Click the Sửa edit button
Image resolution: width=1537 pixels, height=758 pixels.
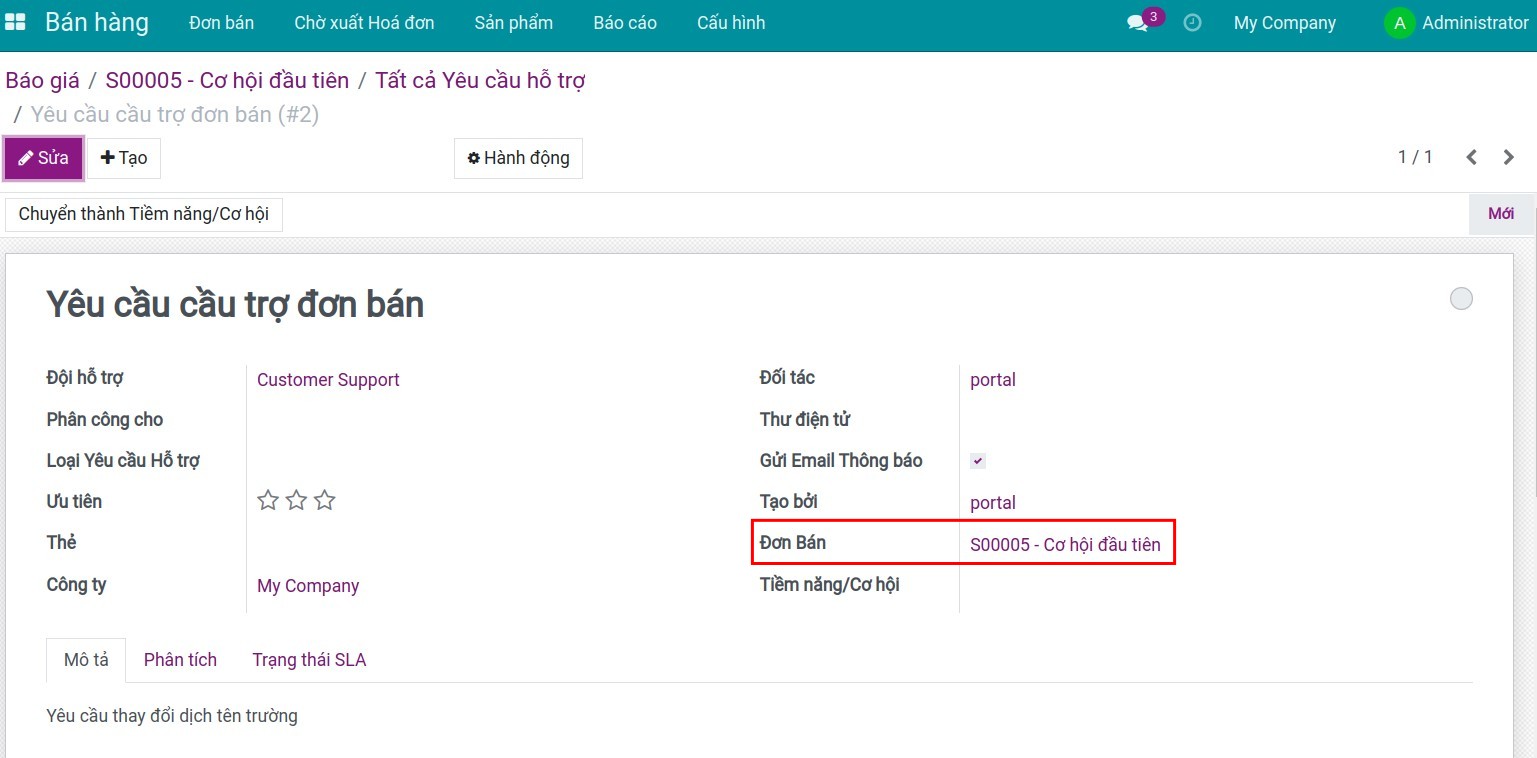44,158
